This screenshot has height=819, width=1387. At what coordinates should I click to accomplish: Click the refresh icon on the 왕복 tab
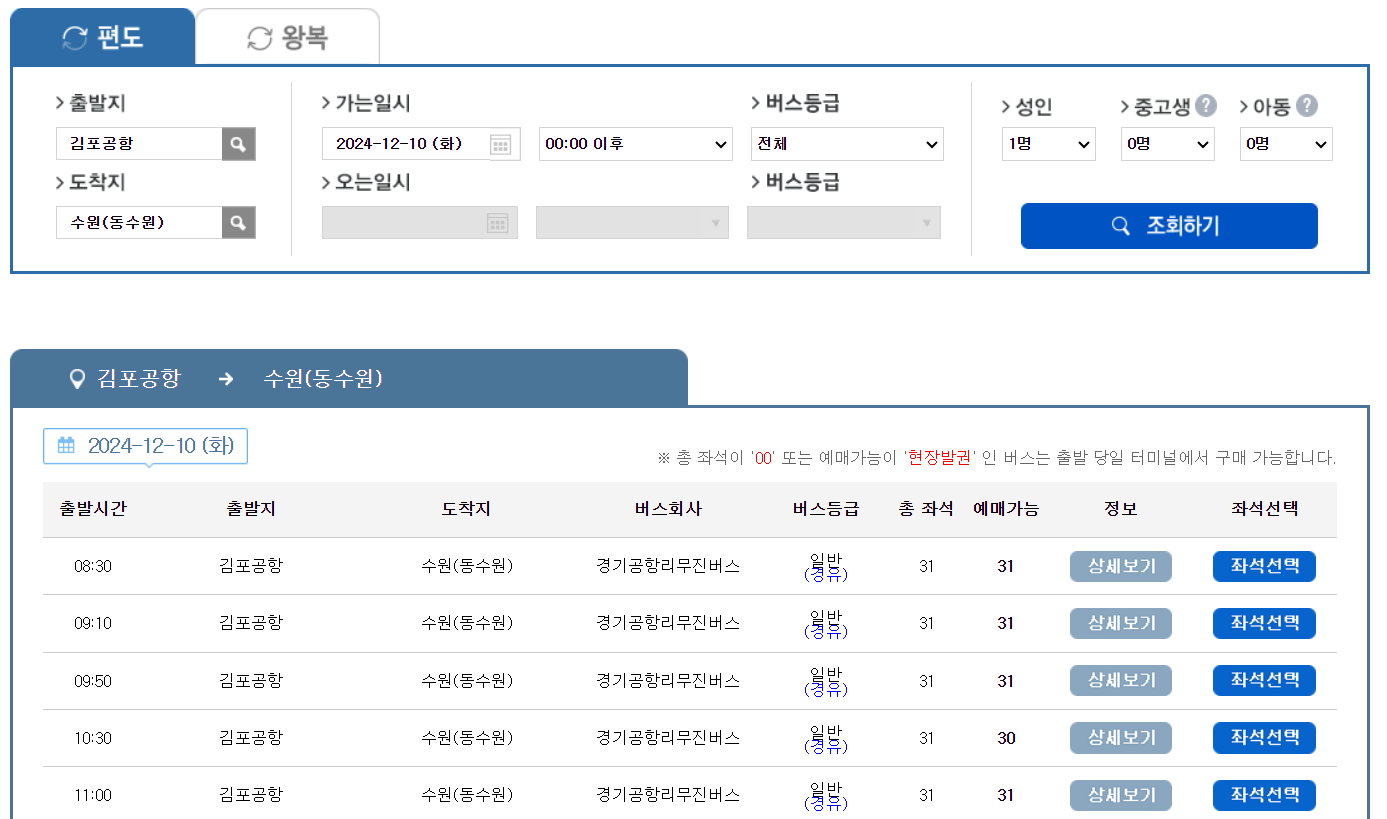260,38
